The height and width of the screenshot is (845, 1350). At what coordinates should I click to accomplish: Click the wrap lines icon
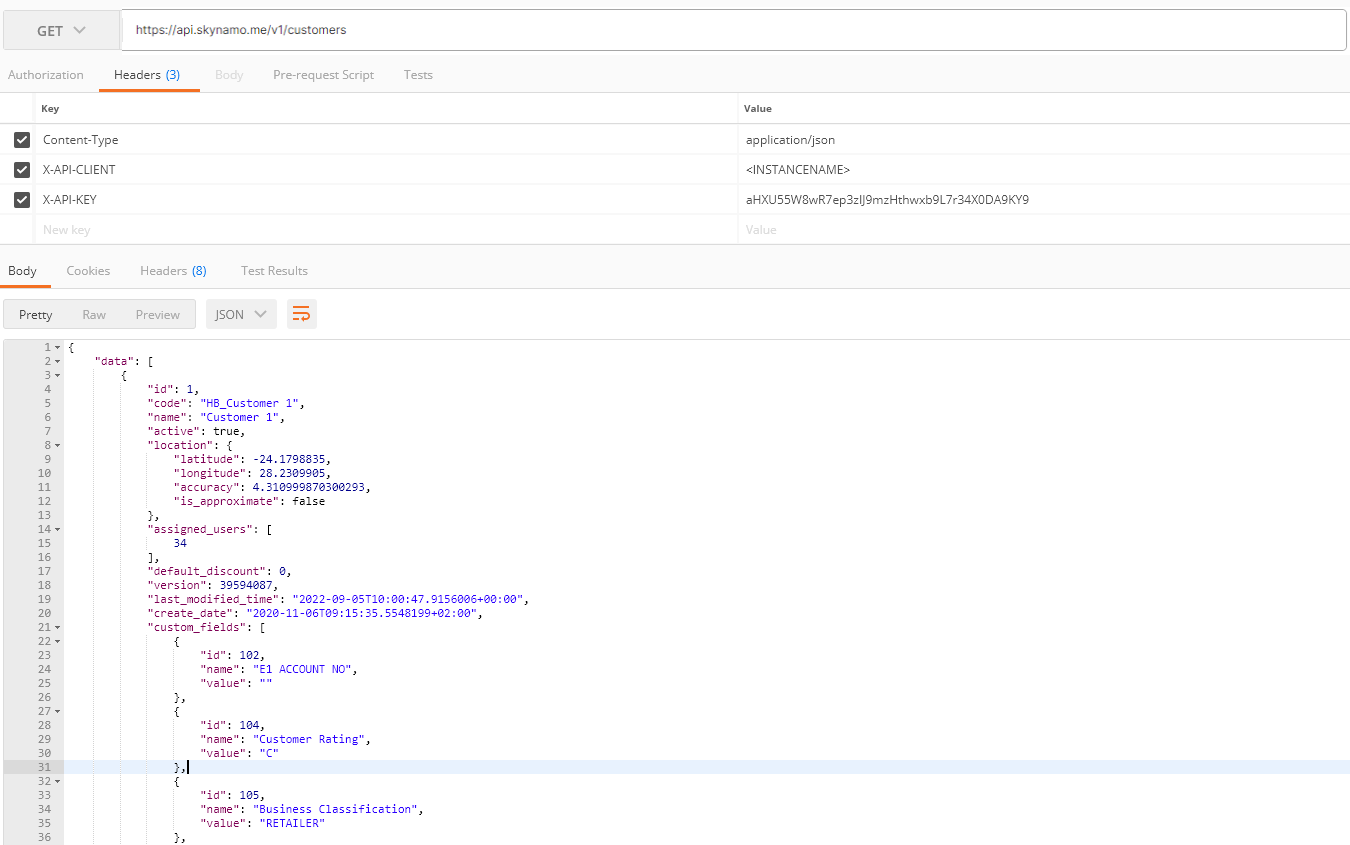click(301, 314)
